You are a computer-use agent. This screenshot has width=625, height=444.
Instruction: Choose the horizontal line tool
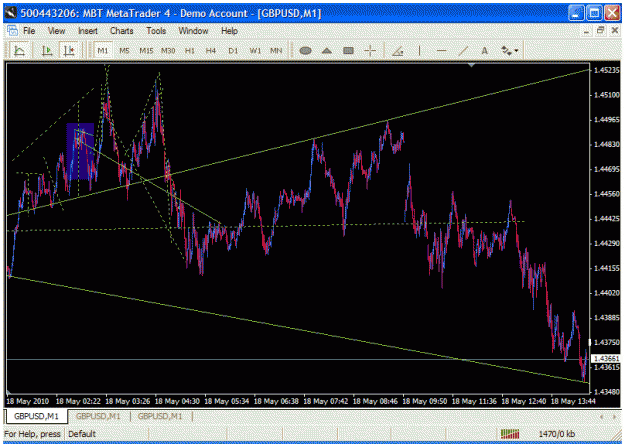441,51
